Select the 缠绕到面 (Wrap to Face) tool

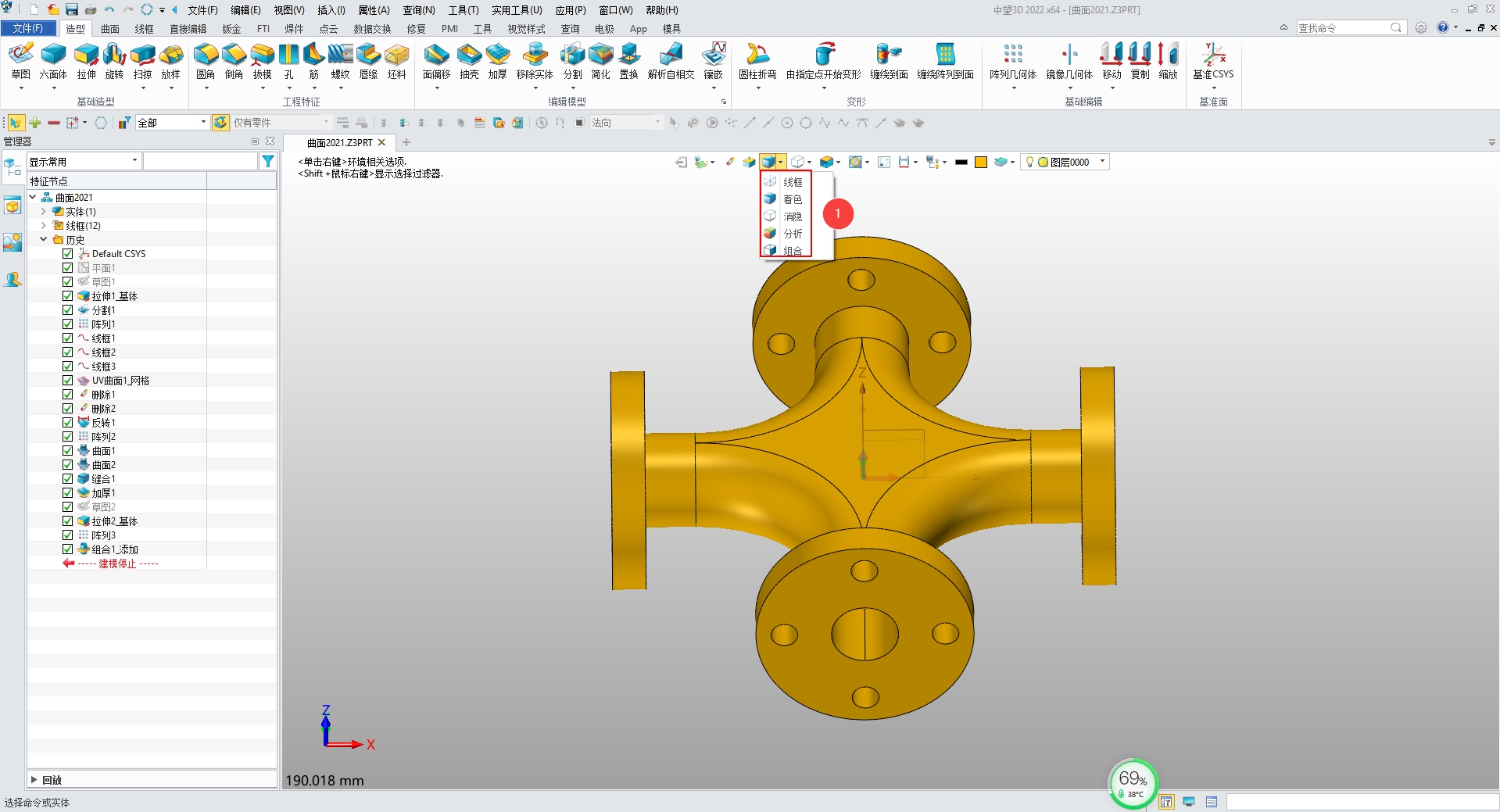click(889, 64)
